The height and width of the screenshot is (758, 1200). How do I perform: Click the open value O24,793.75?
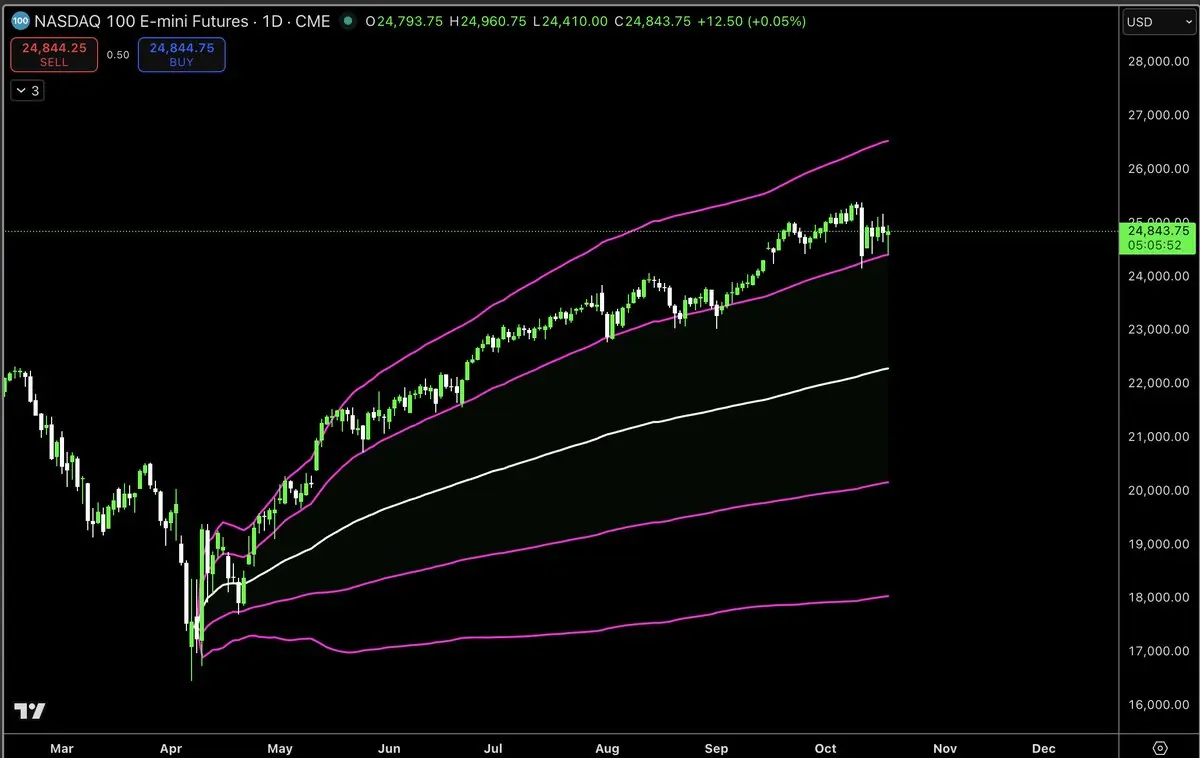coord(405,21)
